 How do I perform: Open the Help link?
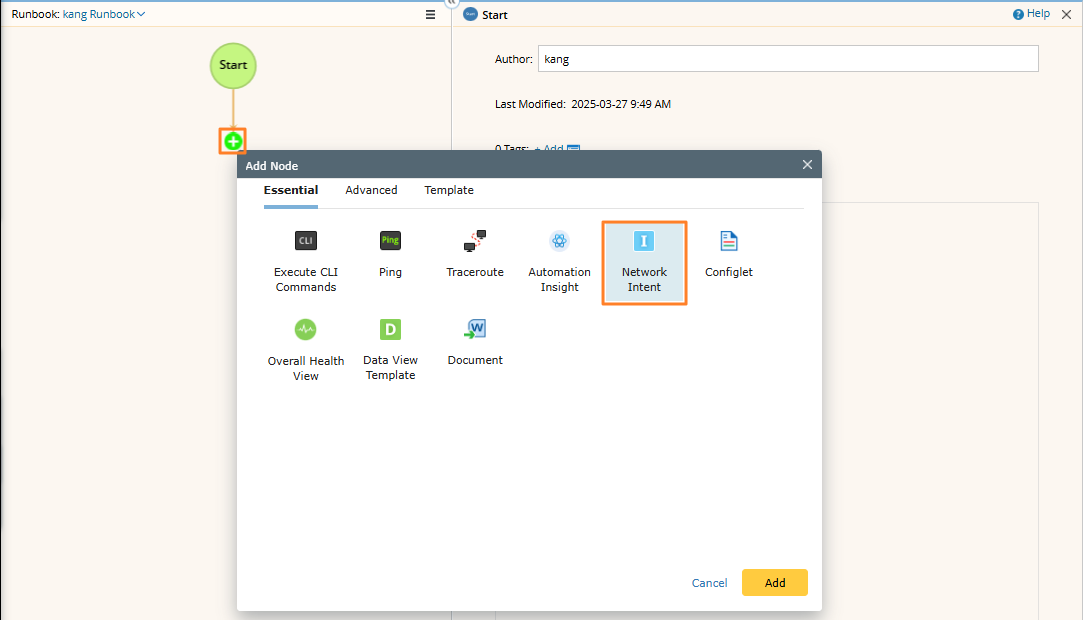click(1038, 14)
